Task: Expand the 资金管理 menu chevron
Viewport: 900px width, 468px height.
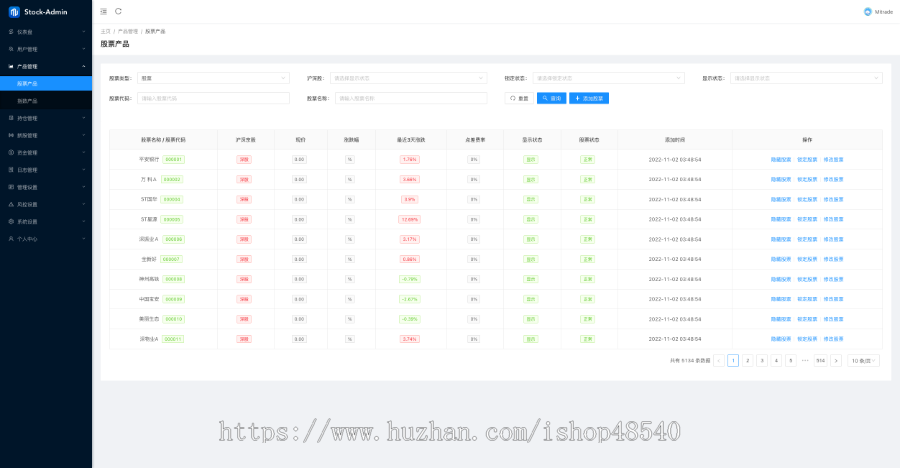Action: (84, 152)
